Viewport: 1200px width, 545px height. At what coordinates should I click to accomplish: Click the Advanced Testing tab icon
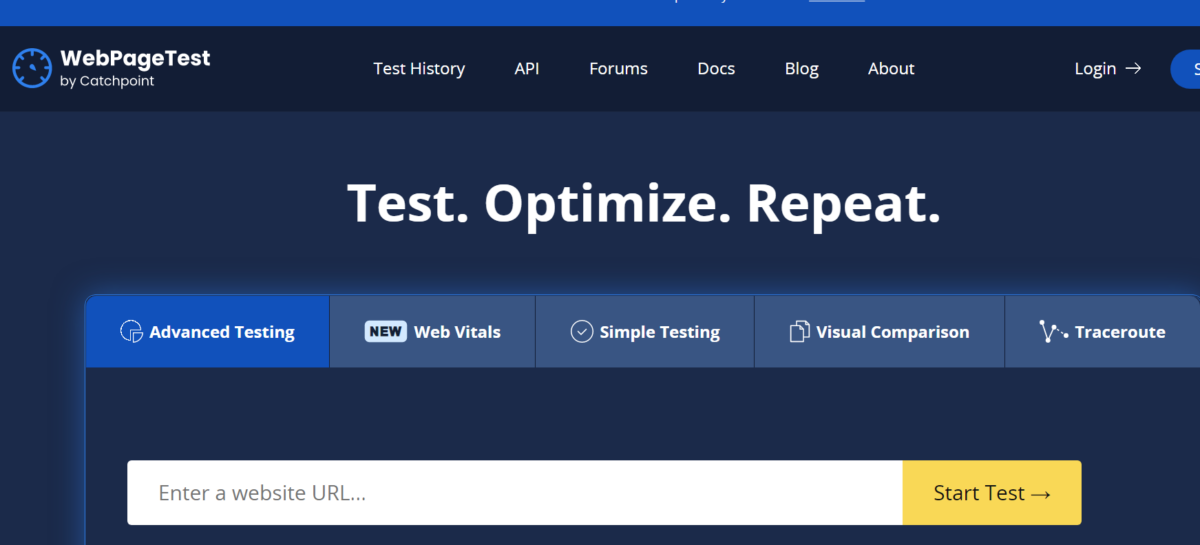coord(131,332)
